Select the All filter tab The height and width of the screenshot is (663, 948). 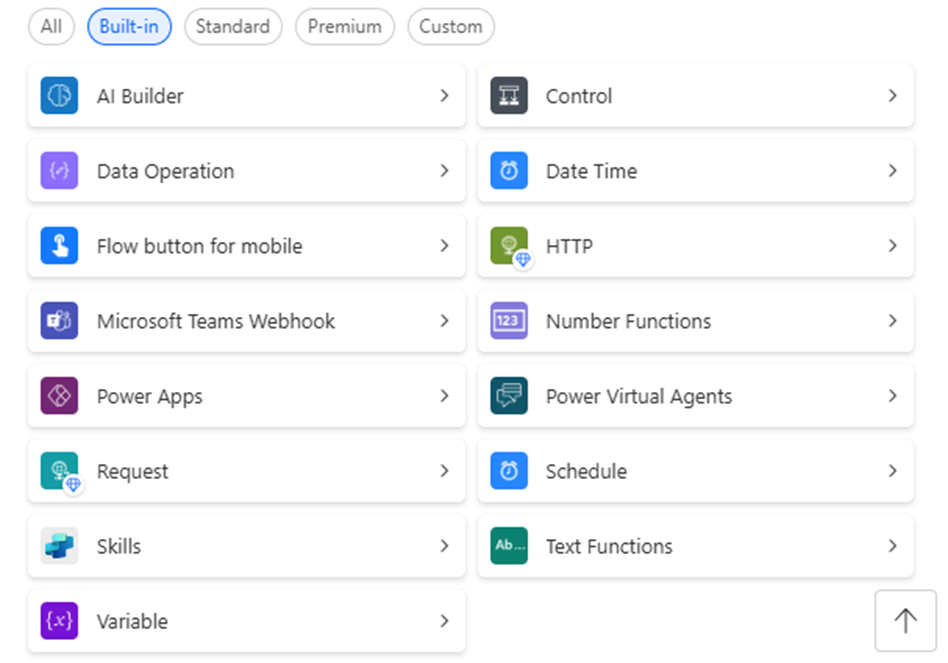[51, 27]
